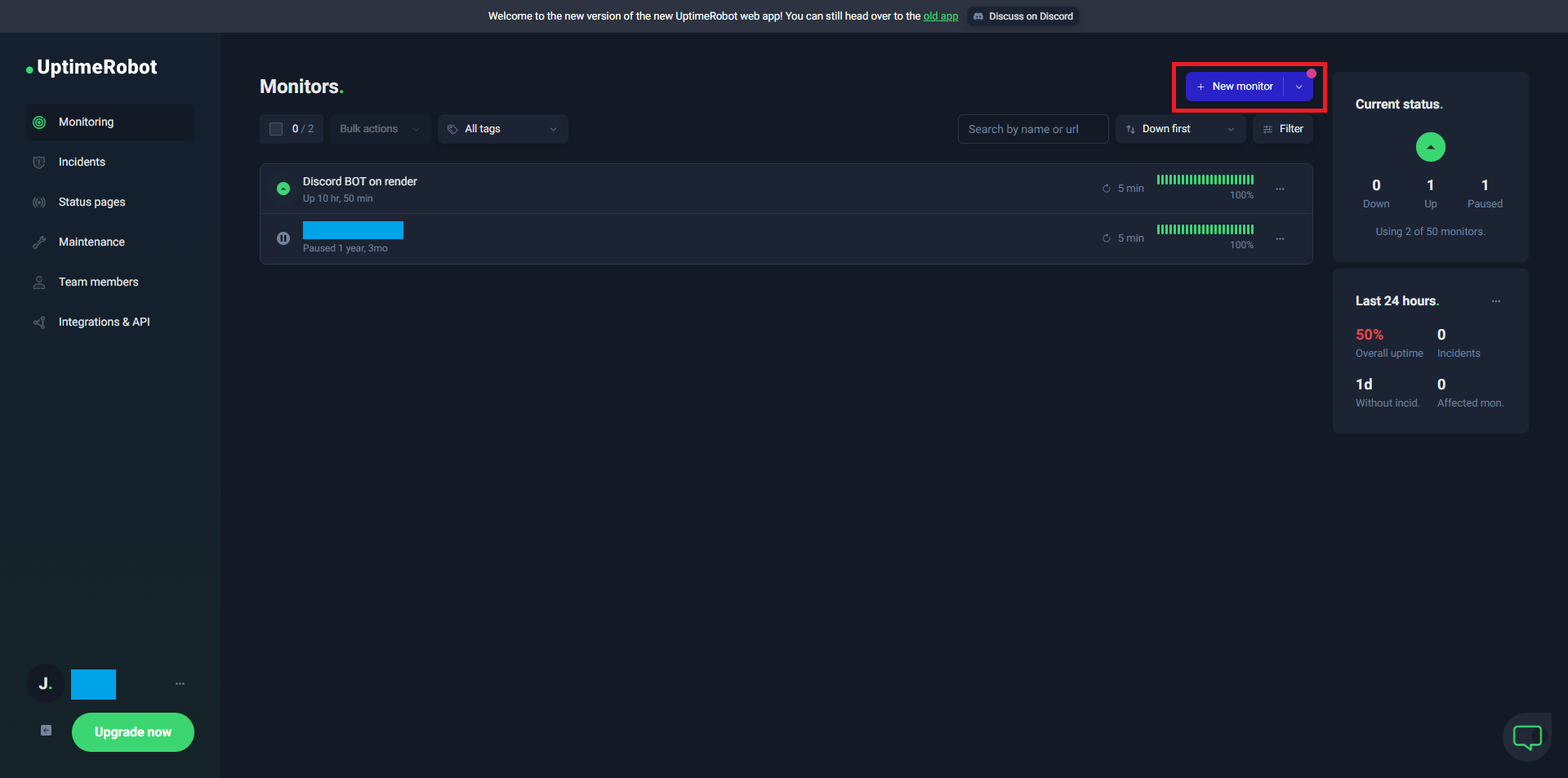
Task: Collapse the sidebar using the arrow icon
Action: coord(46,731)
